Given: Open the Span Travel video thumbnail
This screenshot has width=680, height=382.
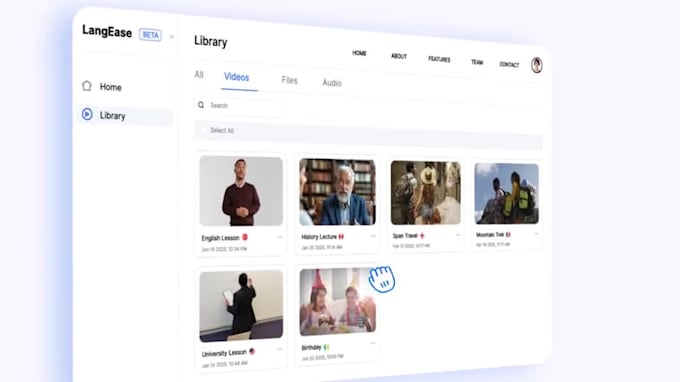Looking at the screenshot, I should tap(425, 193).
